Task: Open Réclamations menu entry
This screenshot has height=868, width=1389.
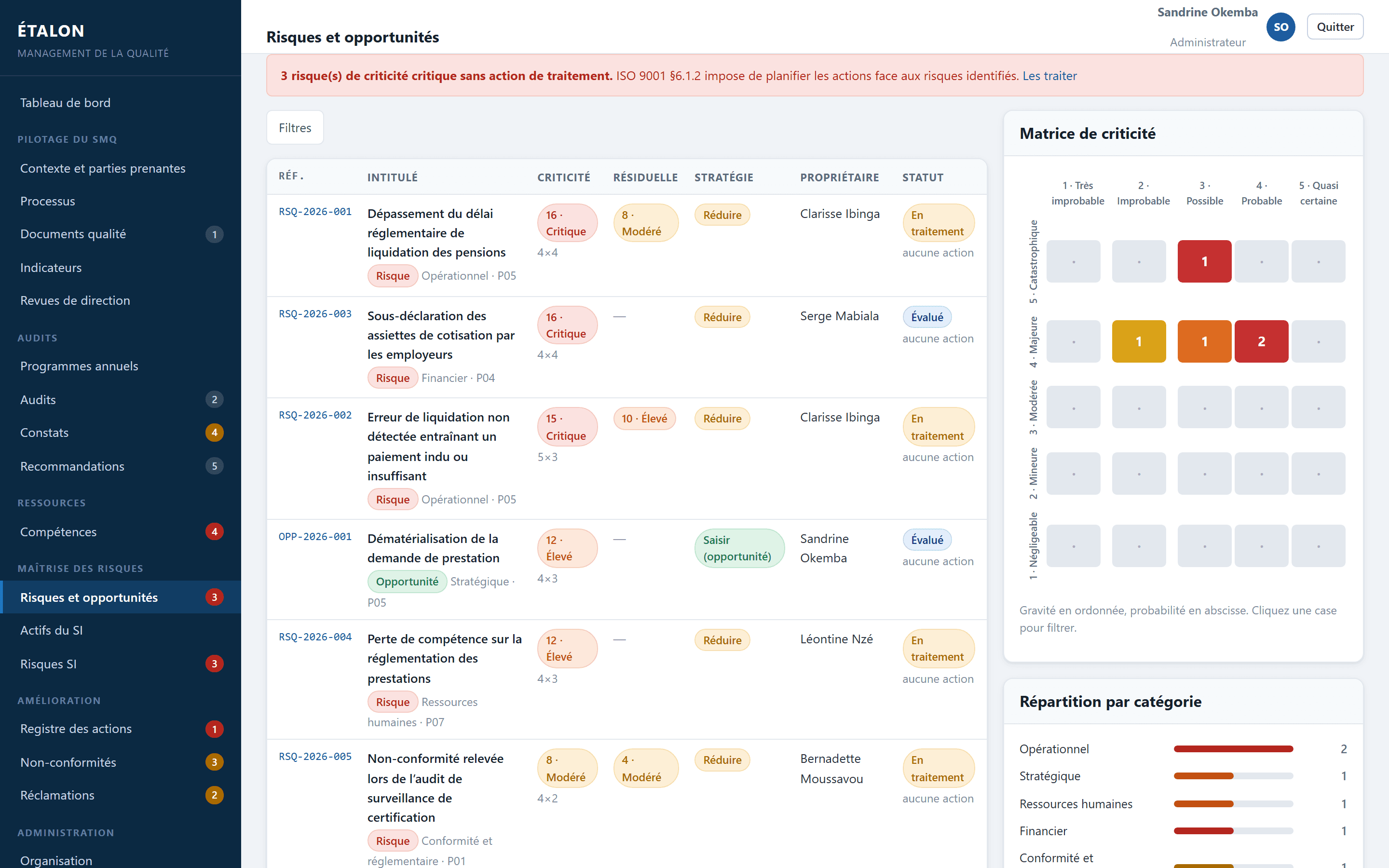Action: coord(121,795)
